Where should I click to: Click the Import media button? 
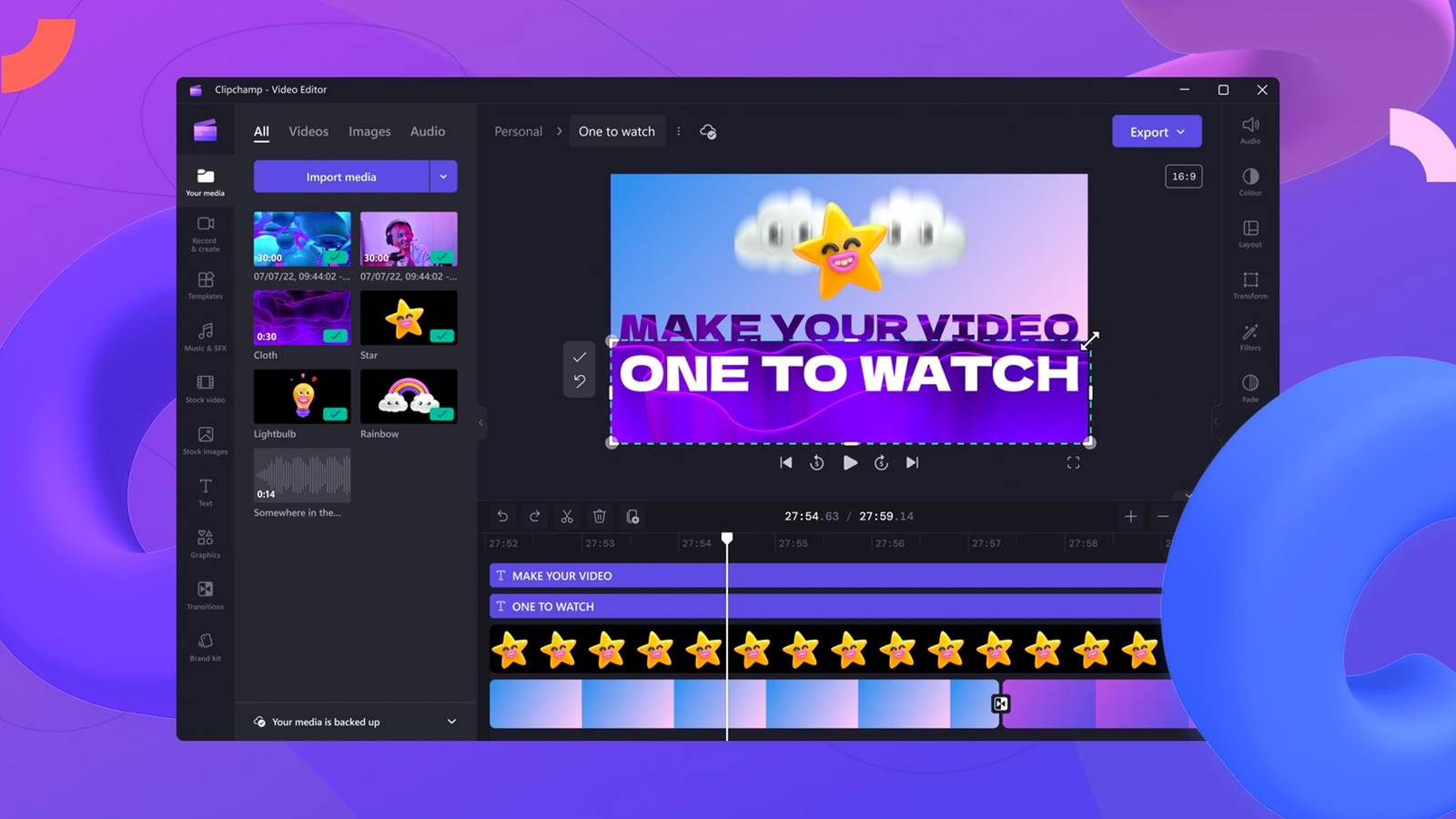[341, 177]
